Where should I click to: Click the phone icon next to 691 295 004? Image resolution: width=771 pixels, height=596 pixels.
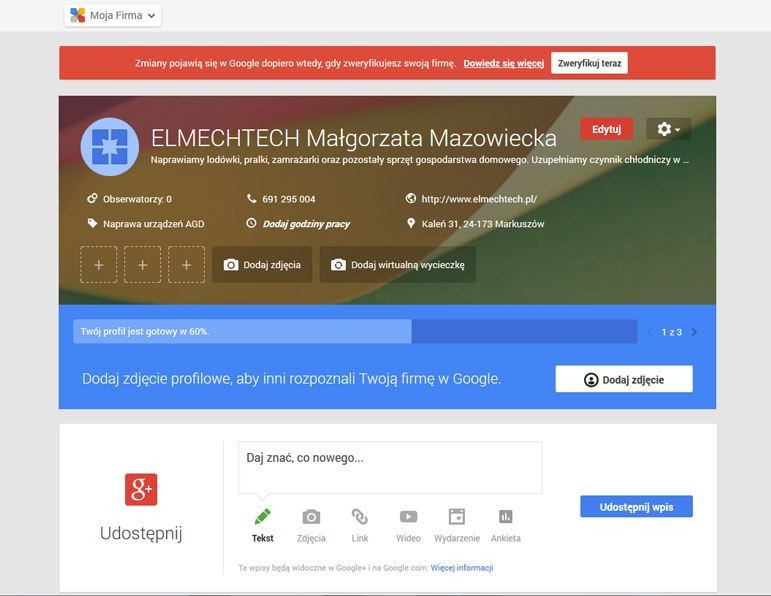click(251, 199)
